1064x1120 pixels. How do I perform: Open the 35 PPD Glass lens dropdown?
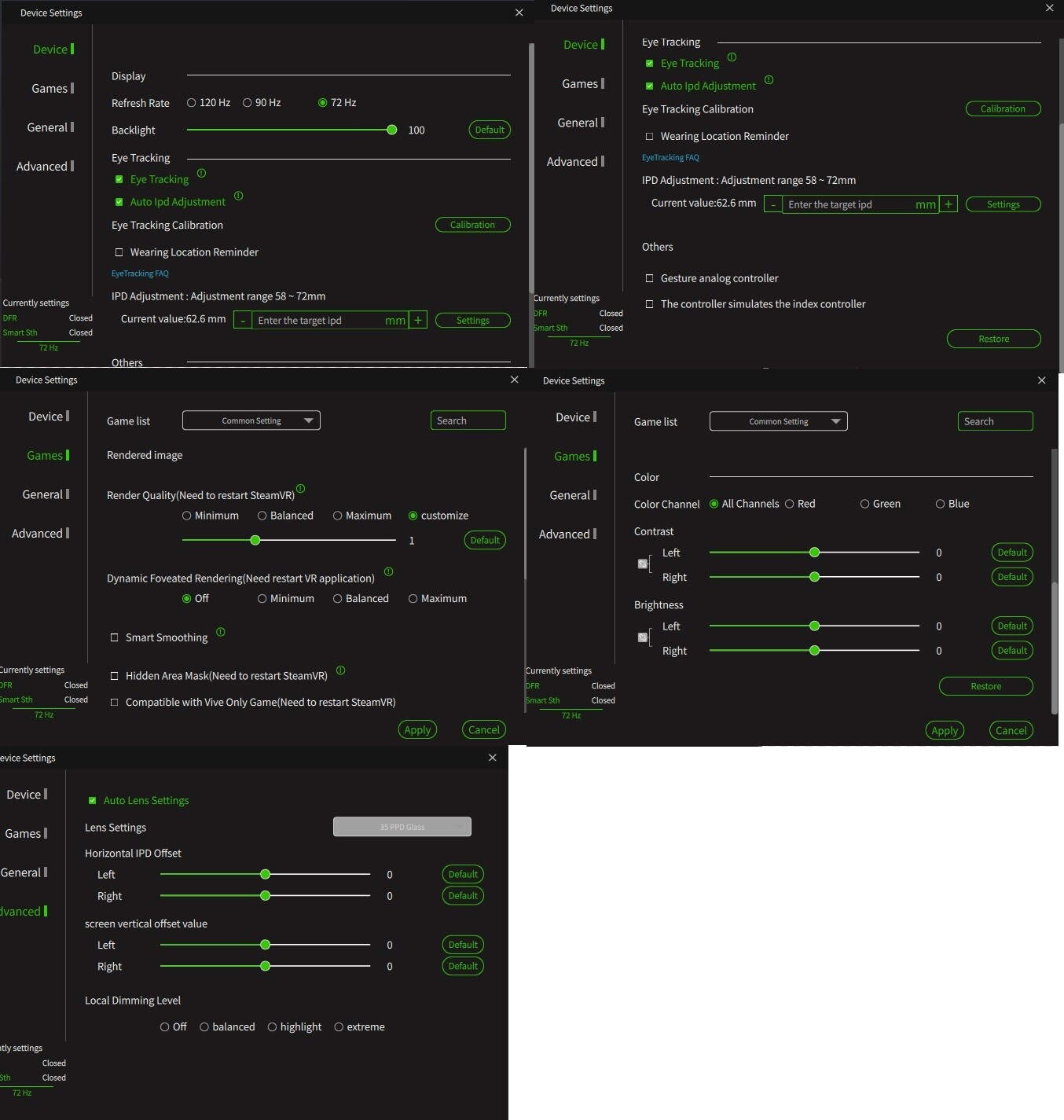[x=402, y=827]
